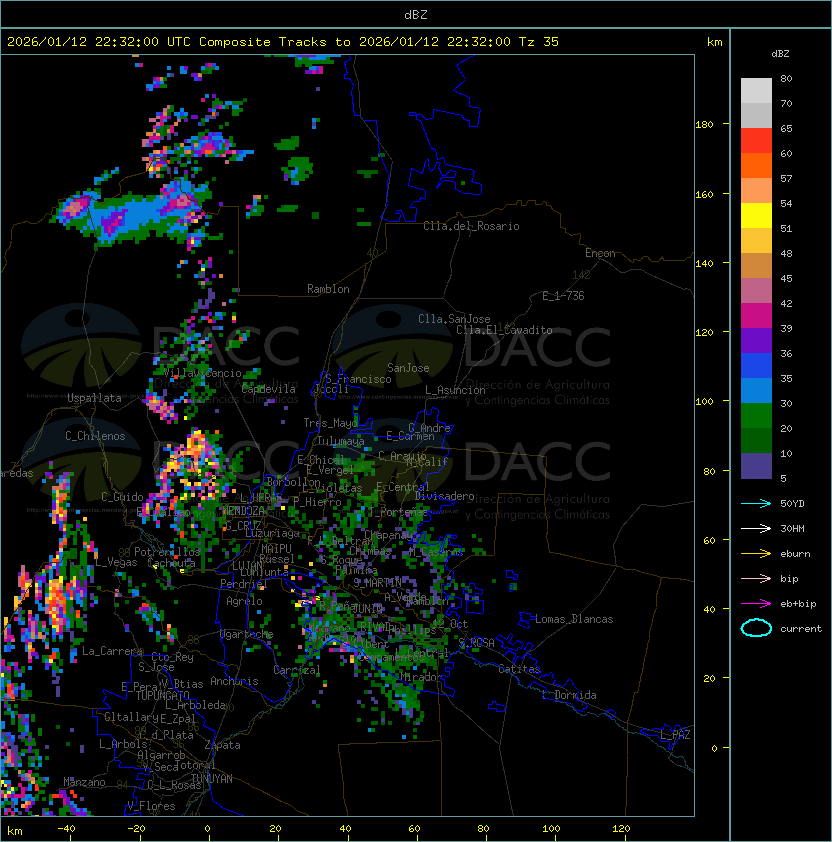Viewport: 832px width, 842px height.
Task: Click the 'S_Francisco' map label
Action: coord(358,379)
